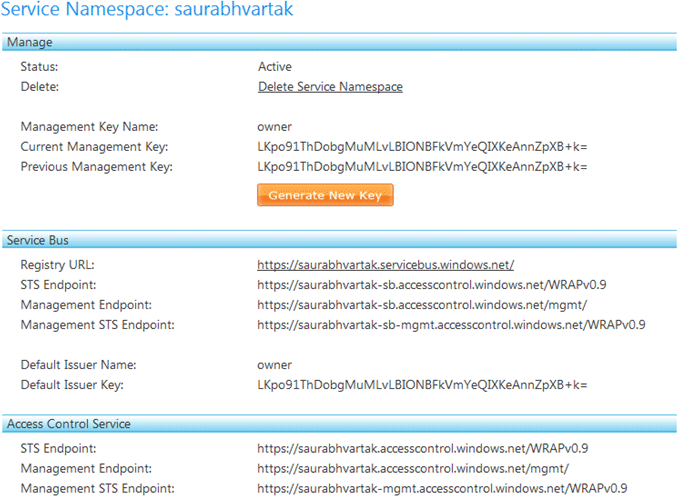Viewport: 677px width, 496px height.
Task: Click the Generate New Key button
Action: 325,195
